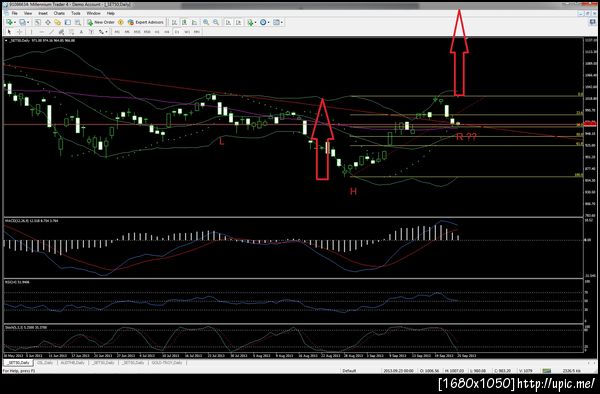
Task: Switch timeframe to D1
Action: click(177, 32)
